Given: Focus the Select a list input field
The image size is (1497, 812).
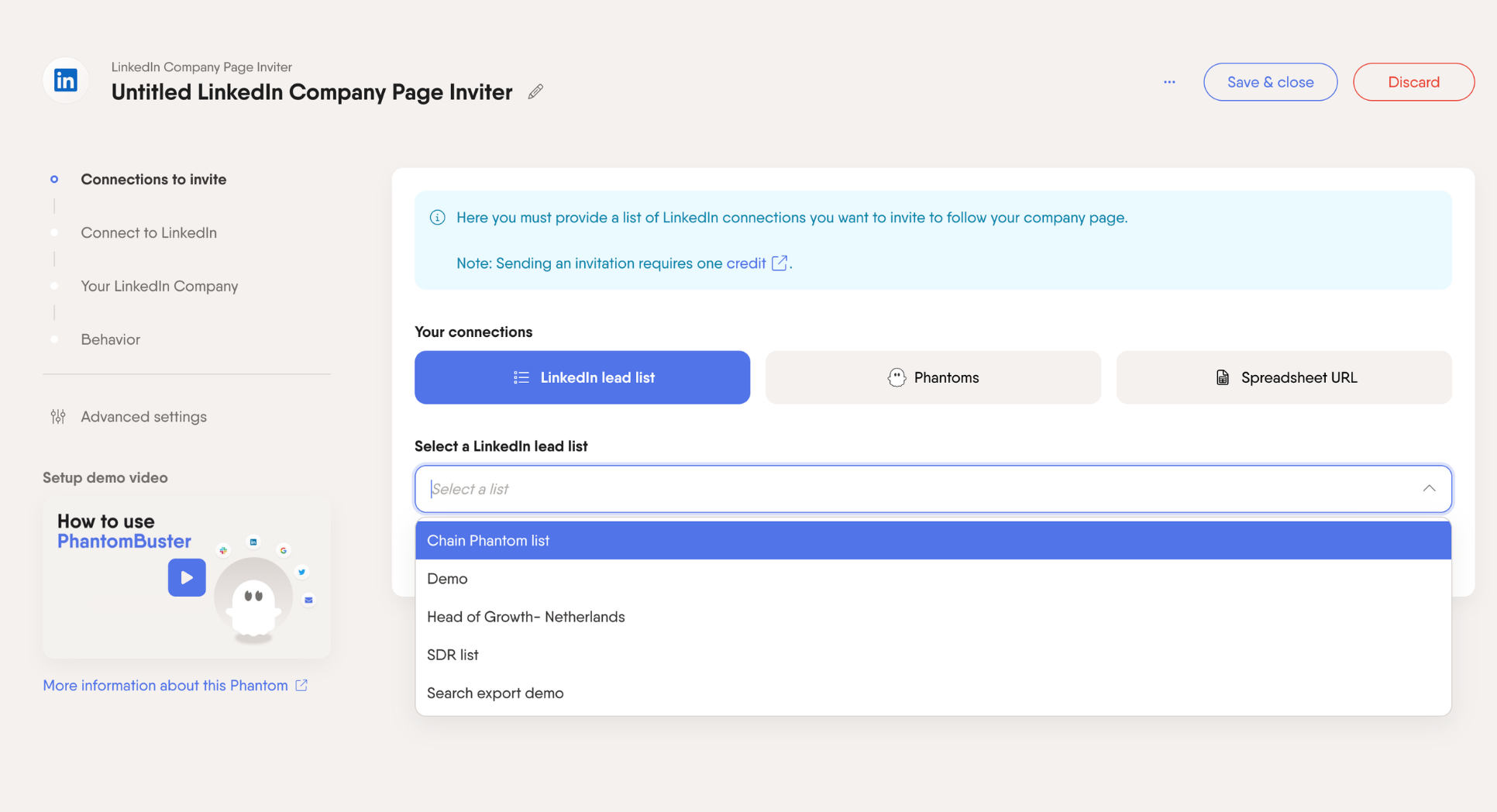Looking at the screenshot, I should [933, 489].
